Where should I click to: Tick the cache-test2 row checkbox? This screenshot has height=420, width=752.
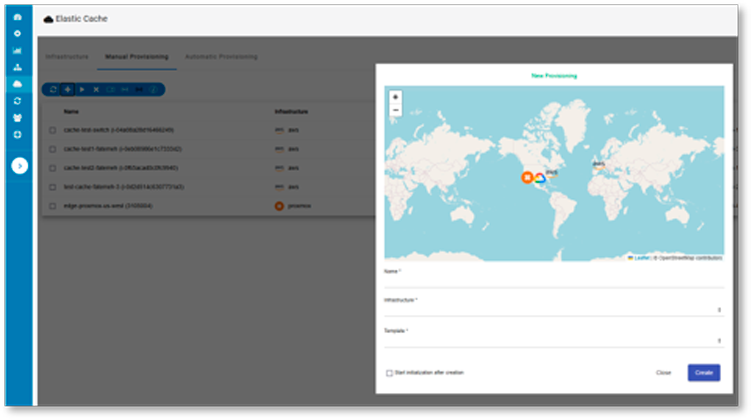[53, 168]
